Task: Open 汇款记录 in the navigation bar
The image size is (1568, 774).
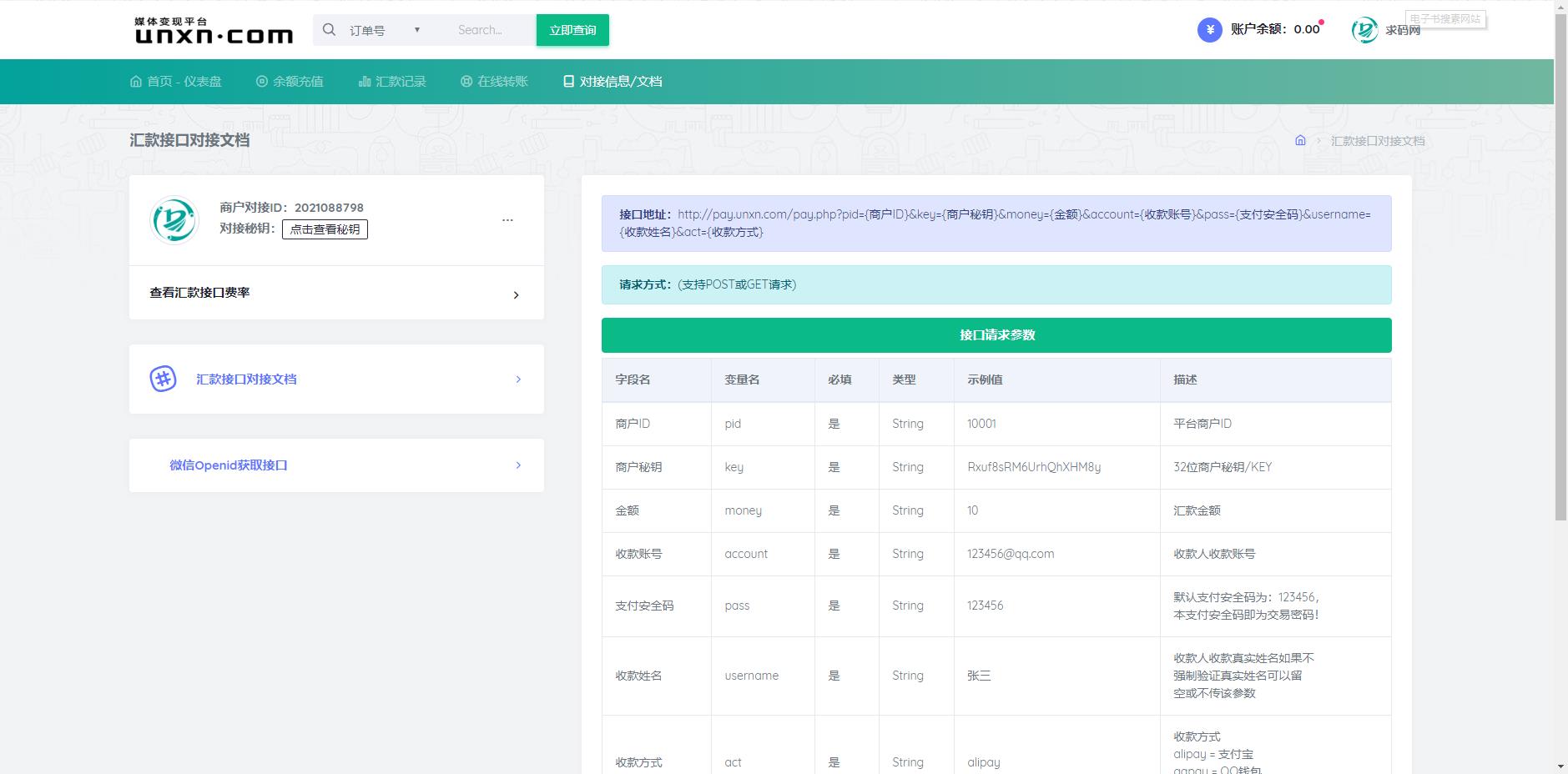Action: (x=392, y=81)
